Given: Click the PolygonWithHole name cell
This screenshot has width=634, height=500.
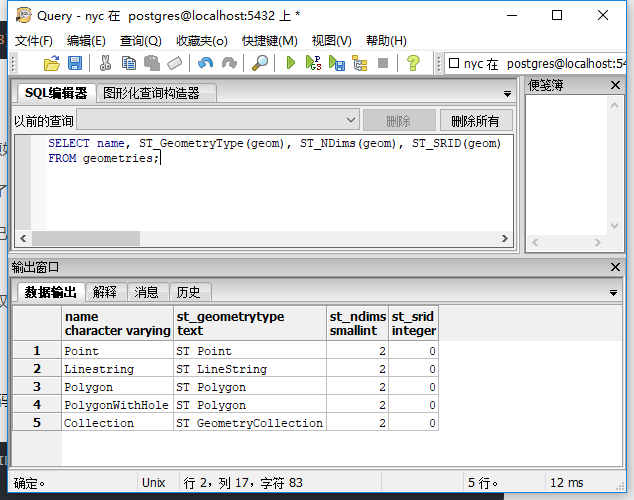Looking at the screenshot, I should (x=118, y=405).
